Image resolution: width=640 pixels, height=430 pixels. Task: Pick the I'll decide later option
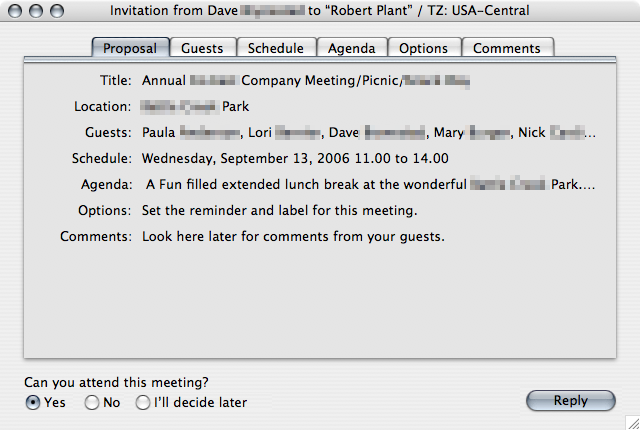click(x=143, y=403)
